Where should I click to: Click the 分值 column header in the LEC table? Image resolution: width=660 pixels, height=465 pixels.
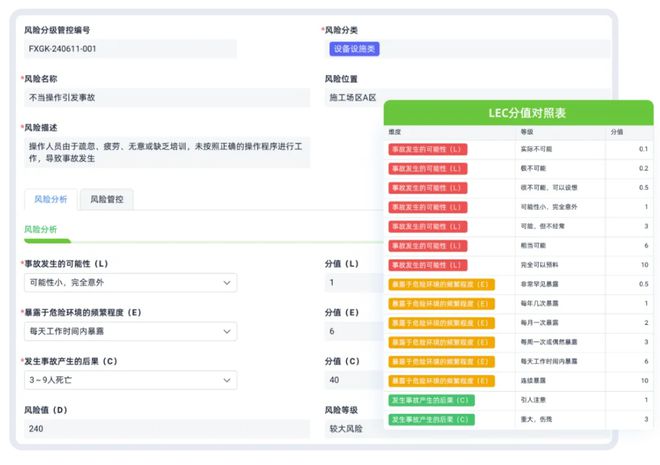click(x=617, y=132)
